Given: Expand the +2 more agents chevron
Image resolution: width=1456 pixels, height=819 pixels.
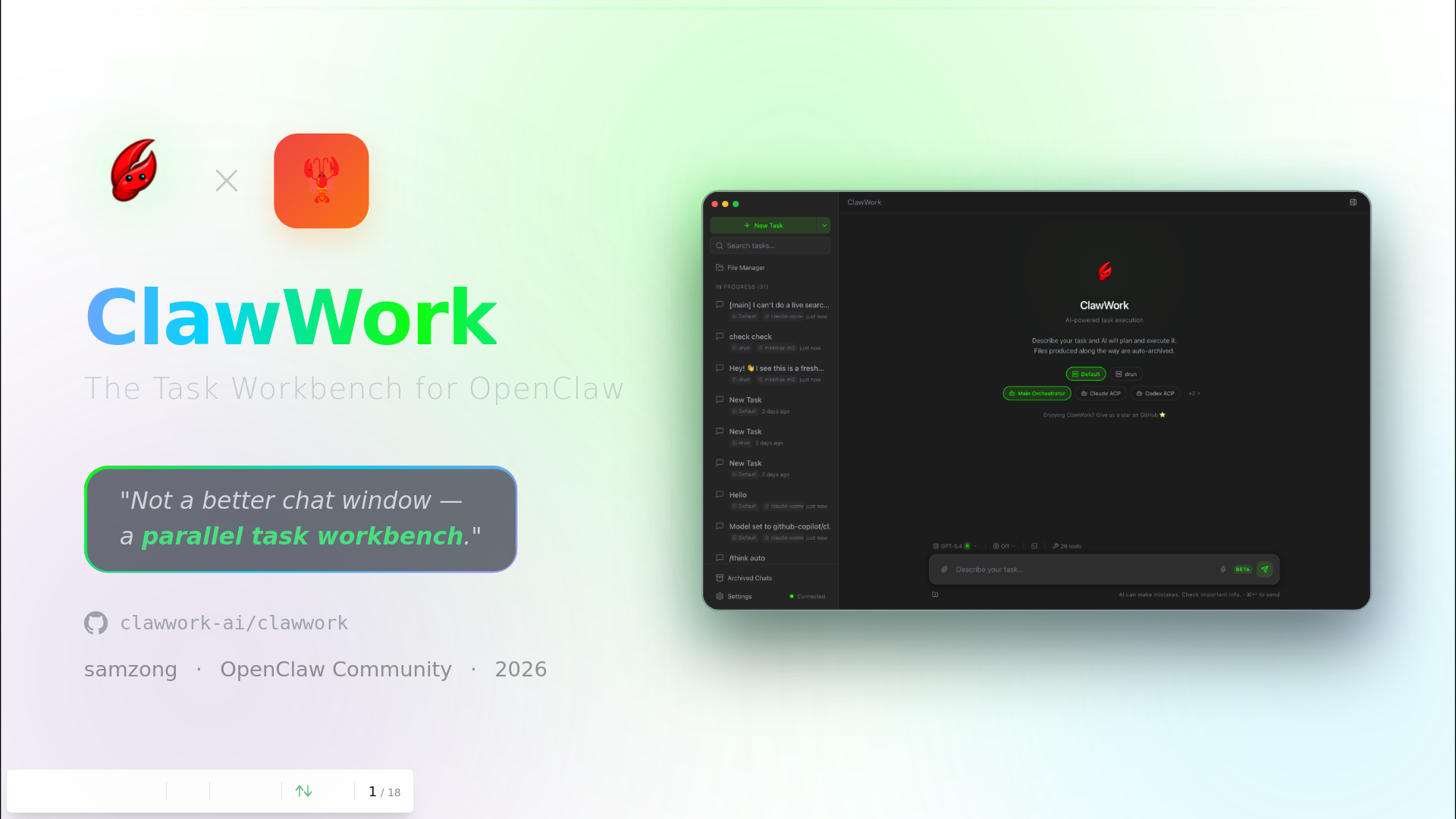Looking at the screenshot, I should click(1194, 394).
